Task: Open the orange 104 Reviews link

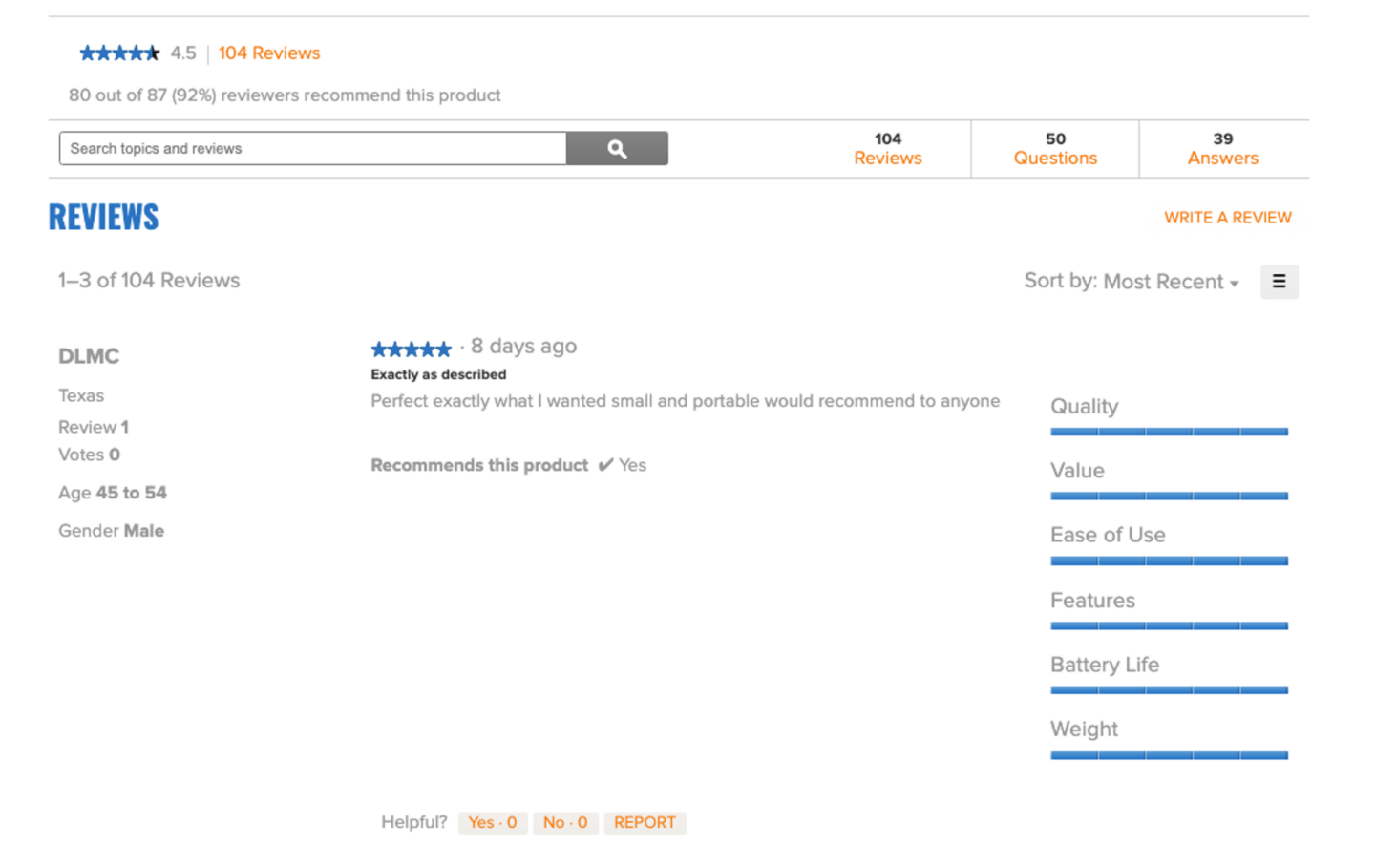Action: click(269, 53)
